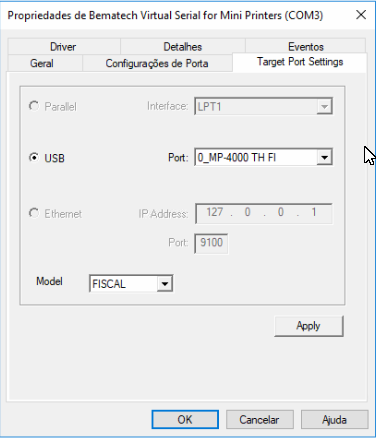This screenshot has width=377, height=438.
Task: Choose the Ethernet radio option
Action: click(34, 213)
